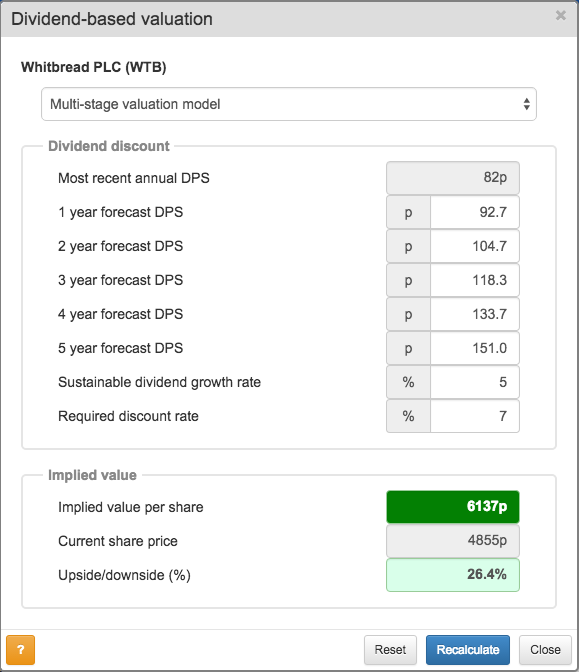Select the 1 year forecast DPS field
Screen dimensions: 579x672
pos(475,212)
